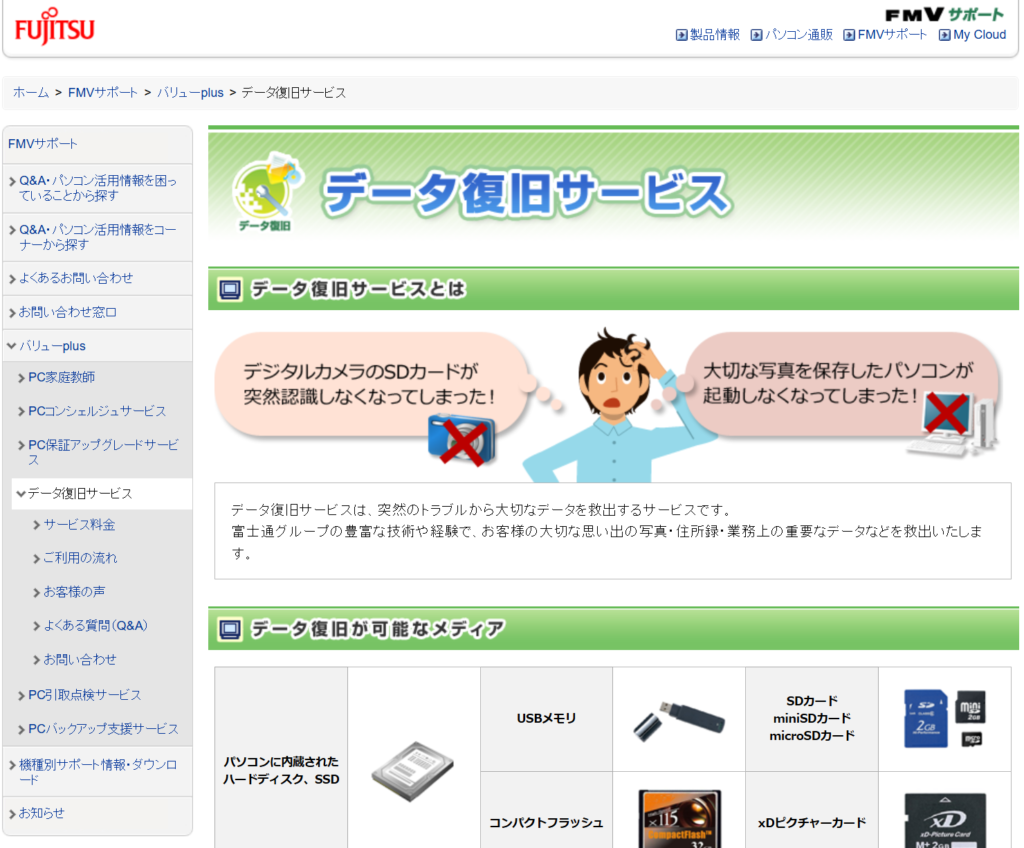Click the crossed-out digital camera icon
The height and width of the screenshot is (848, 1024).
pos(461,438)
